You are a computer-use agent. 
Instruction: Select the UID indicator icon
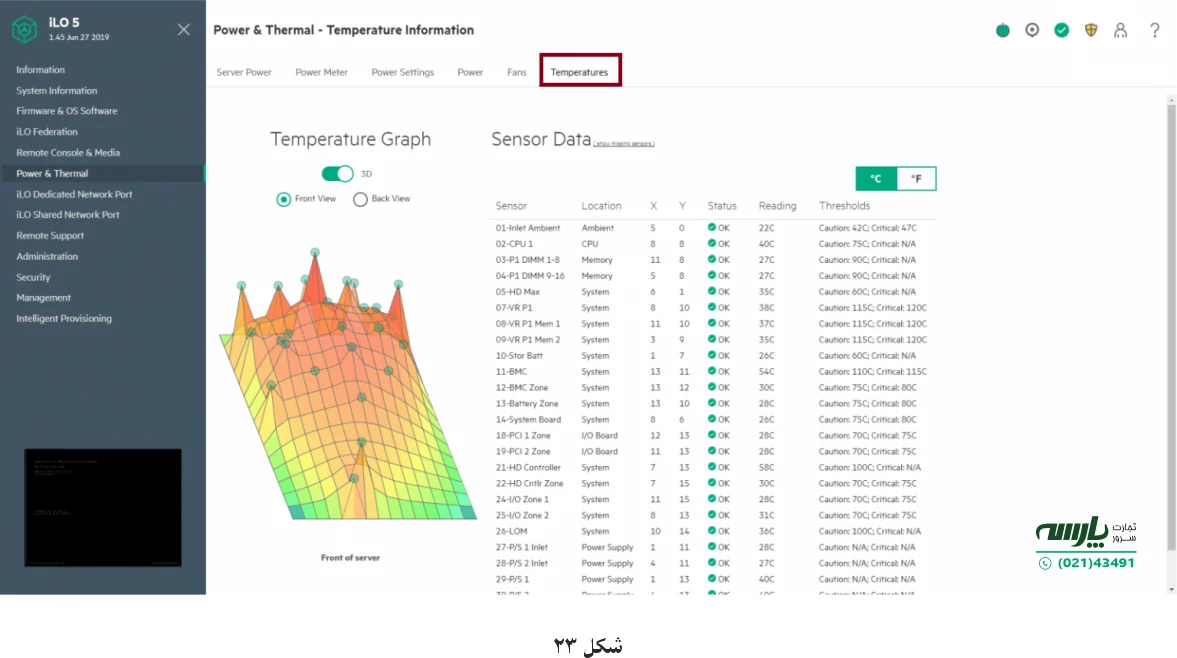[1032, 30]
